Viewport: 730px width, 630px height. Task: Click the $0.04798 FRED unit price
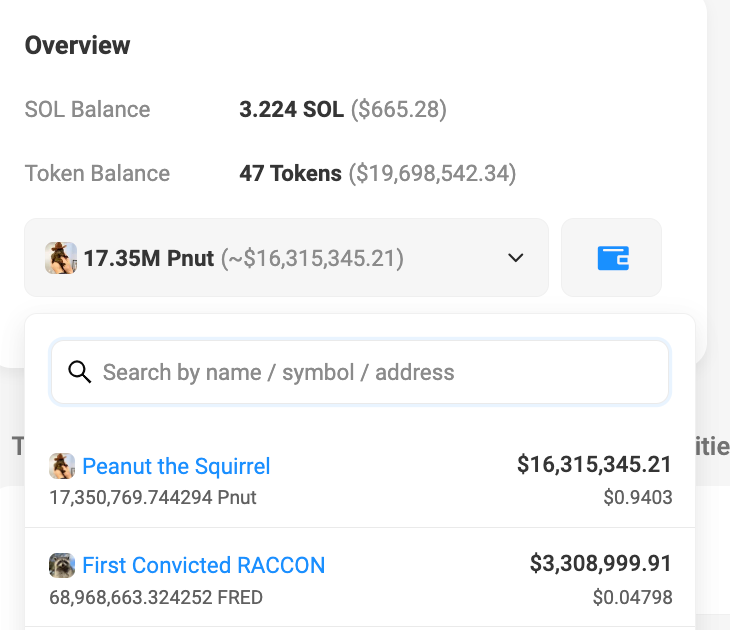point(632,598)
